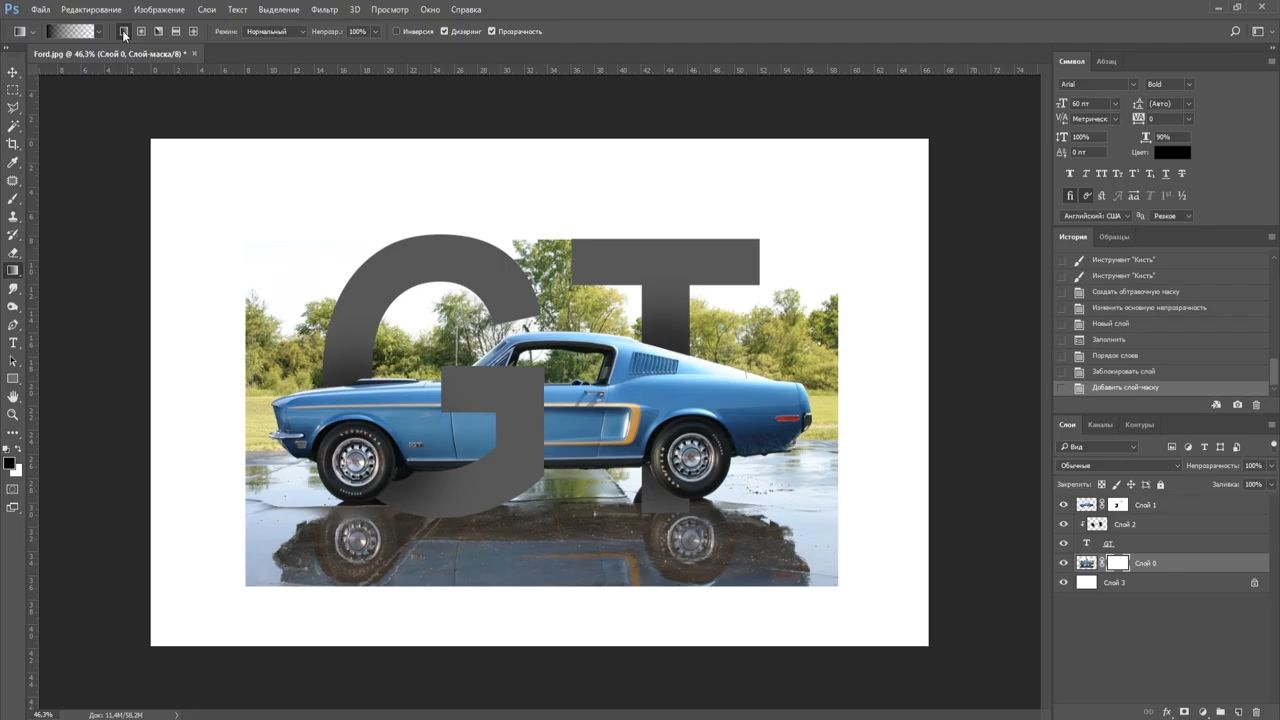The height and width of the screenshot is (720, 1280).
Task: Select the Crop tool
Action: (13, 144)
